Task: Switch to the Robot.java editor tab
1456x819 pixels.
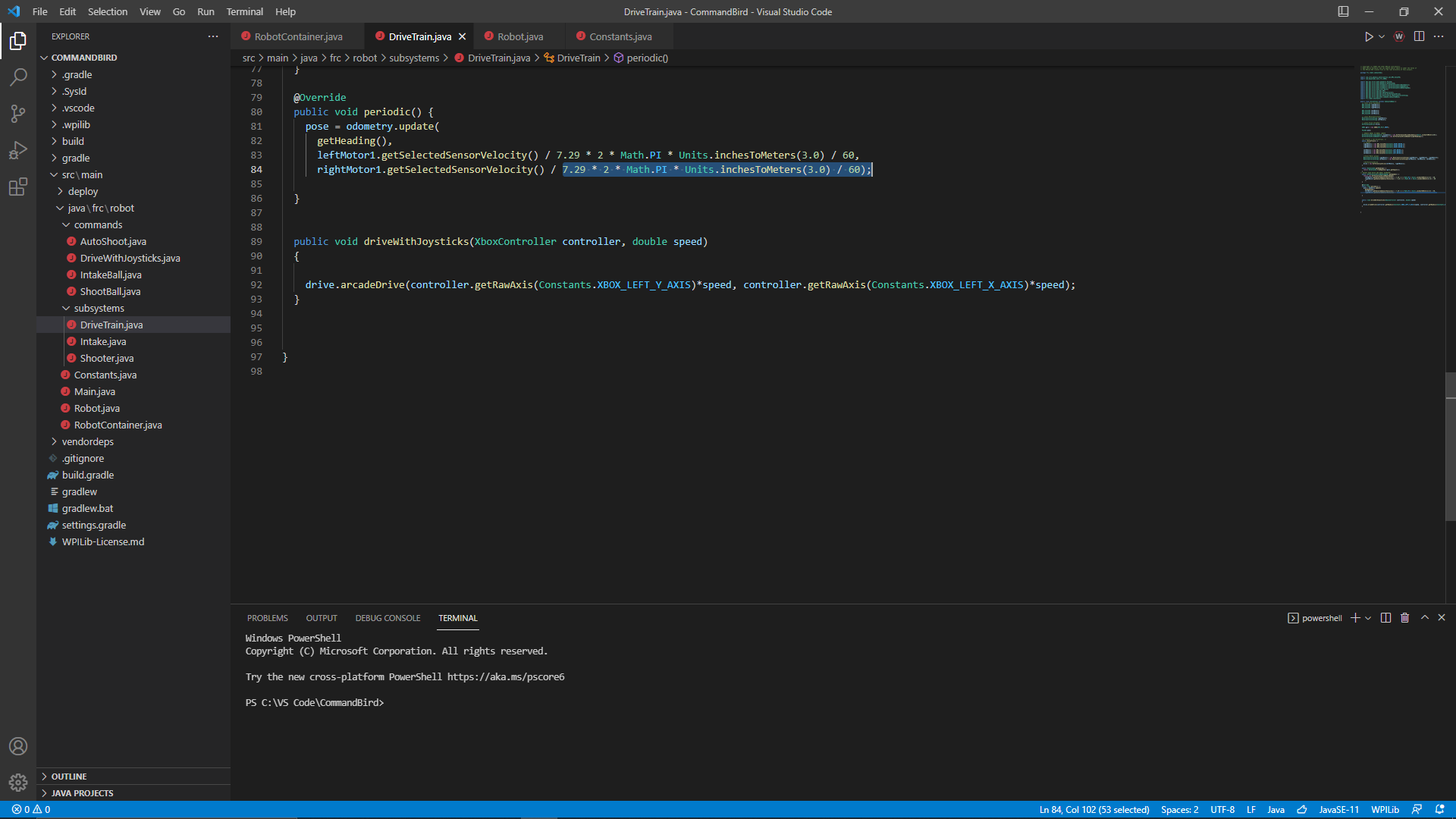Action: point(519,36)
